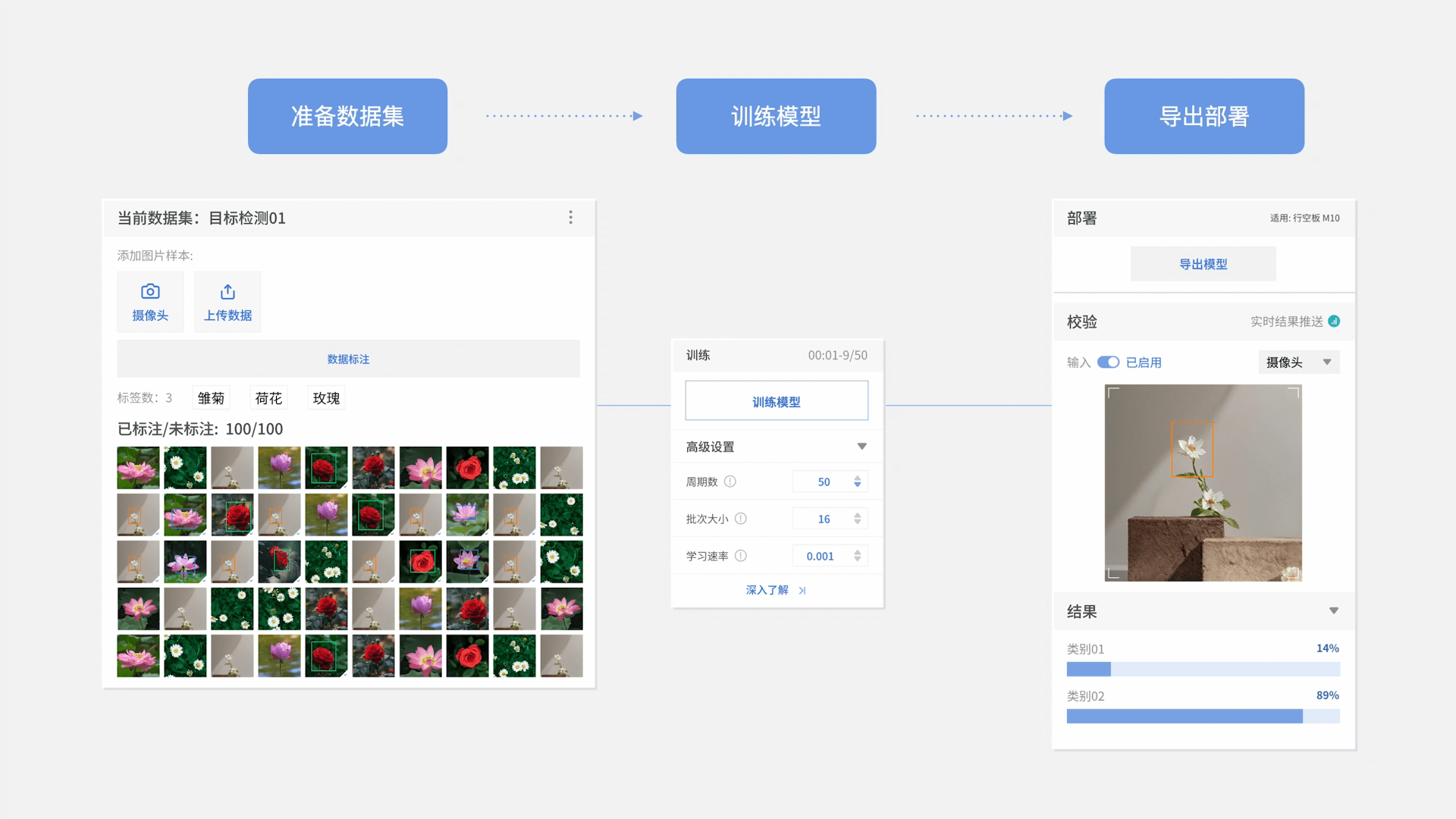Open the dataset three-dot menu
Image resolution: width=1456 pixels, height=819 pixels.
click(x=570, y=218)
